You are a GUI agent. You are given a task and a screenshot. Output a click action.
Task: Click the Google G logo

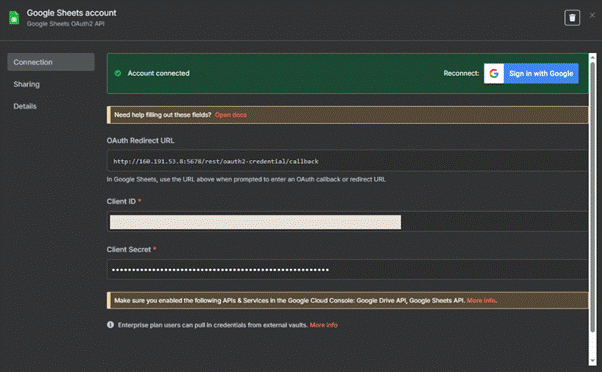[x=494, y=73]
